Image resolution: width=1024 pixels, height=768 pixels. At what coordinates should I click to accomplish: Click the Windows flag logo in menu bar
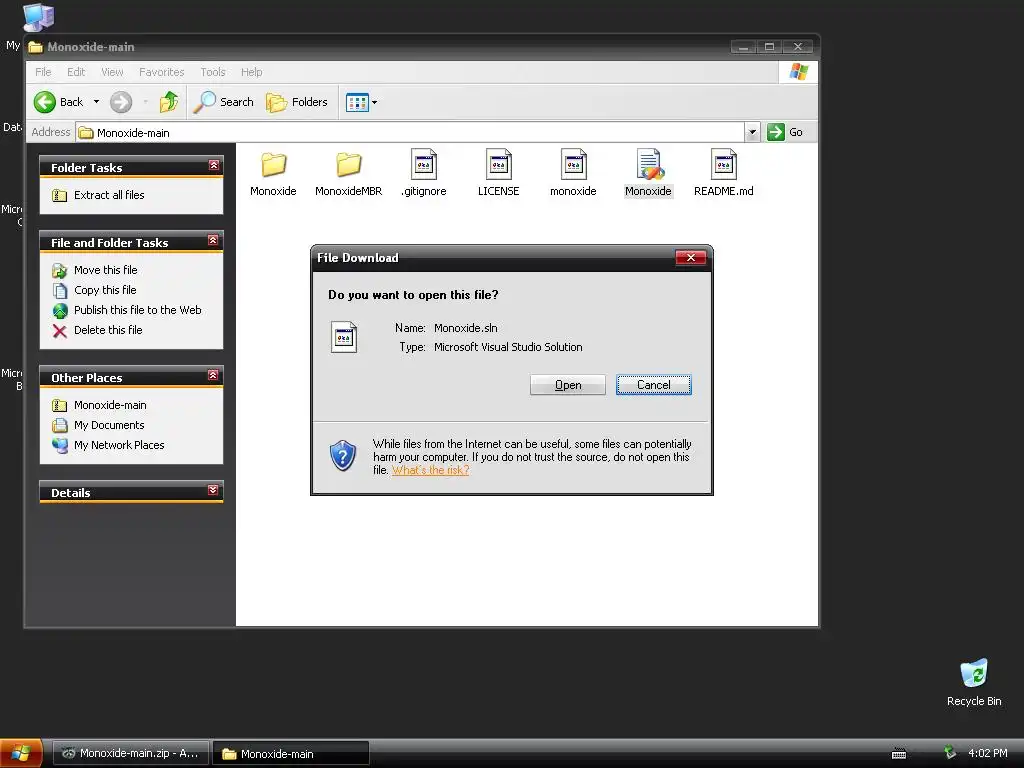coord(799,72)
